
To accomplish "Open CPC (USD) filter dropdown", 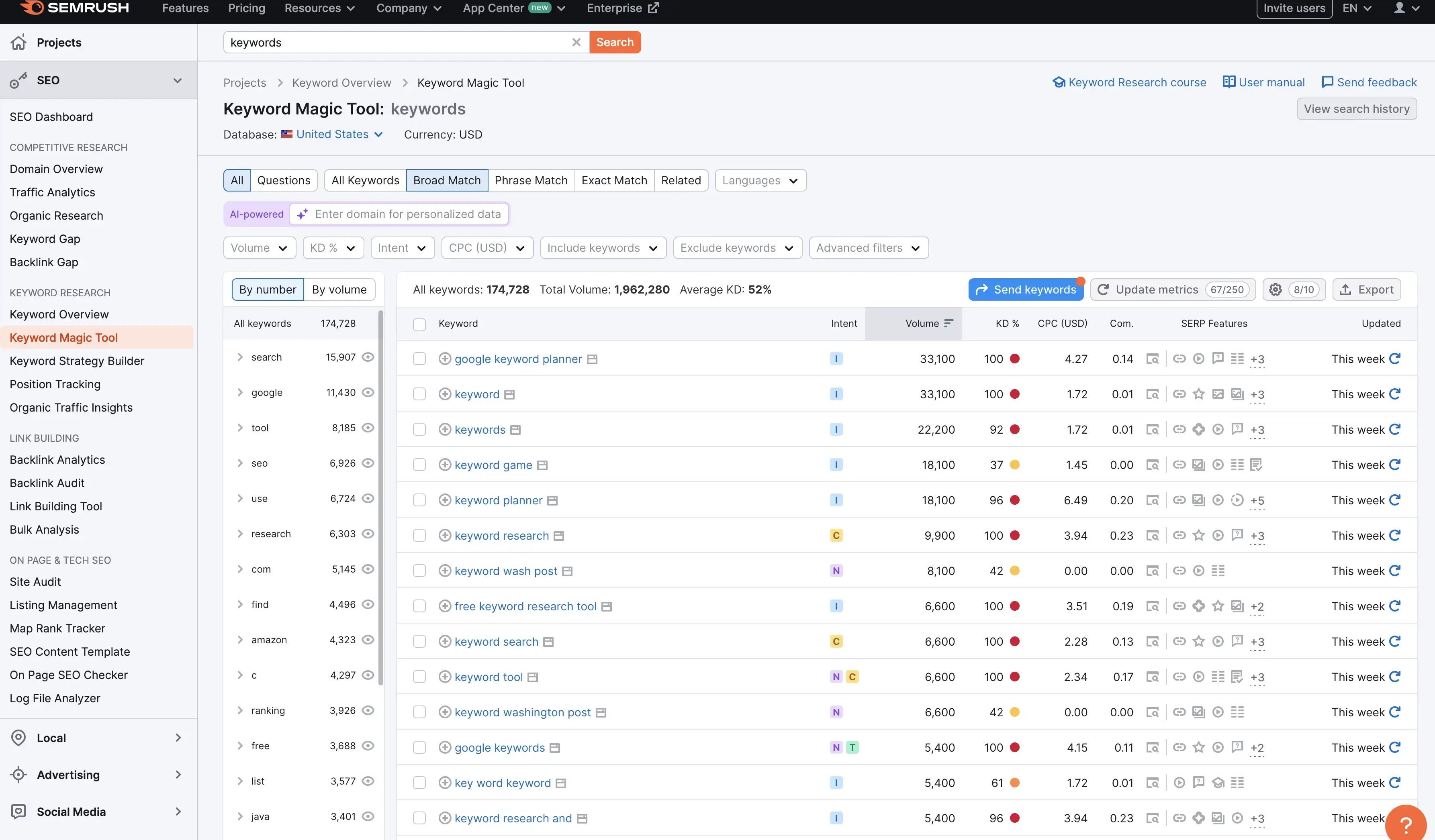I will [487, 248].
